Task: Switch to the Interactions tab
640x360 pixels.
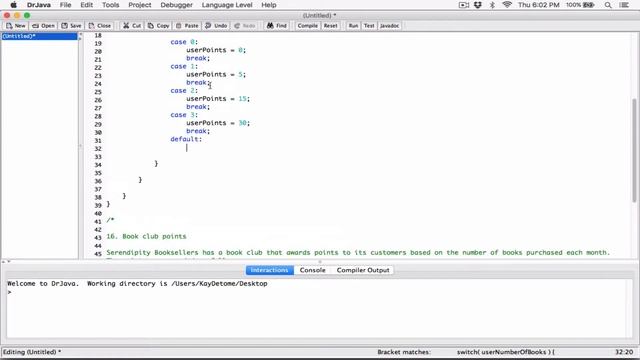Action: (269, 270)
